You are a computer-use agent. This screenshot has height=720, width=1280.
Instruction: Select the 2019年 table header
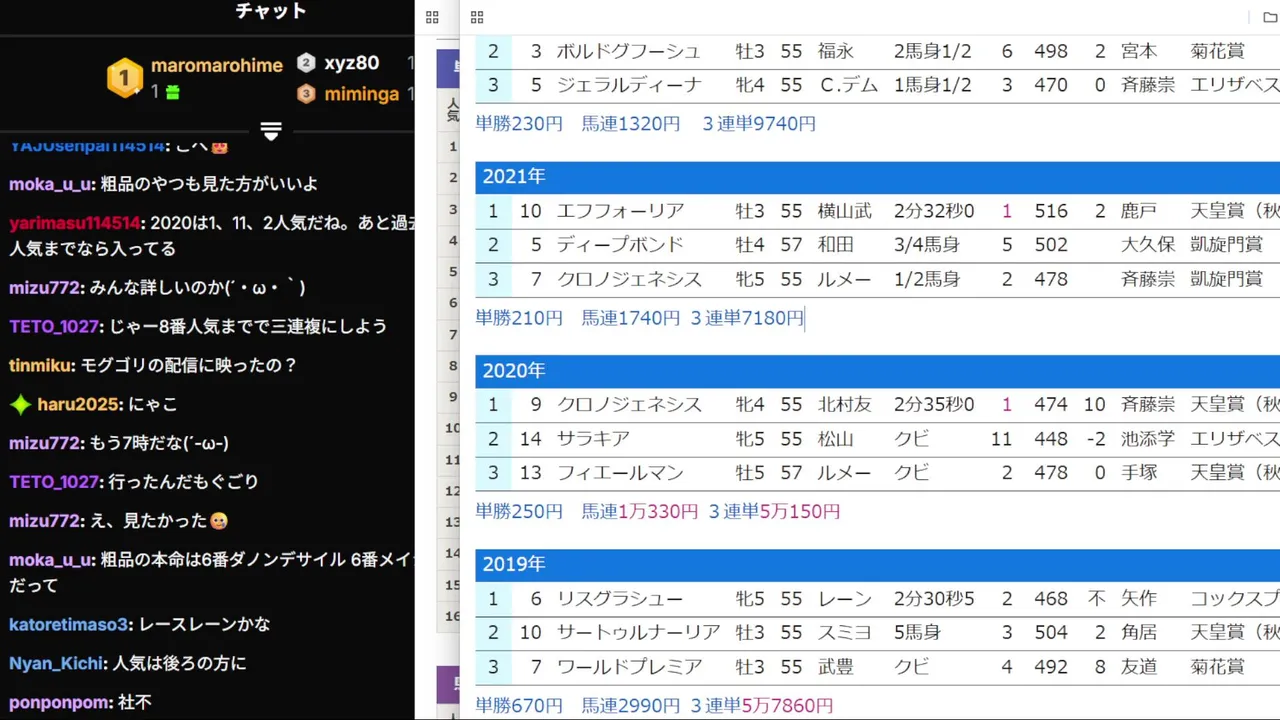coord(877,565)
